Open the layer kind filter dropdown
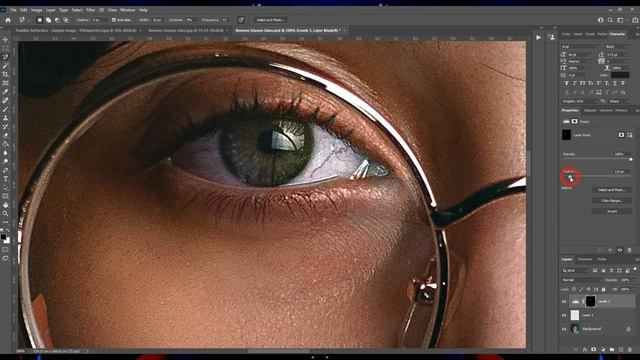 (x=575, y=271)
